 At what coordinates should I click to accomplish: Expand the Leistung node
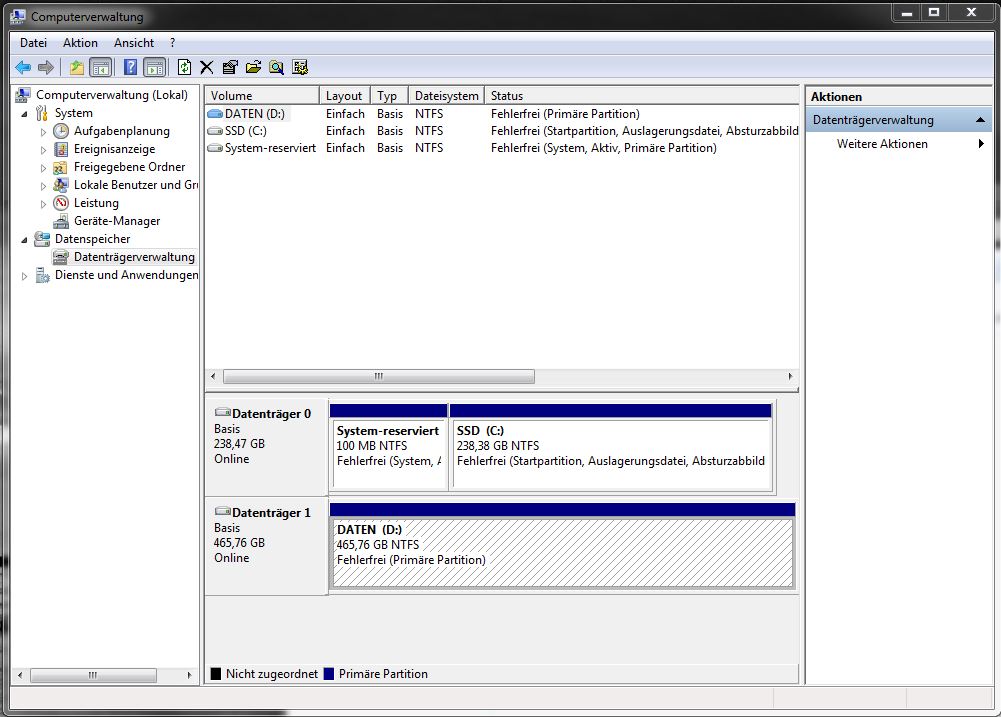coord(43,204)
